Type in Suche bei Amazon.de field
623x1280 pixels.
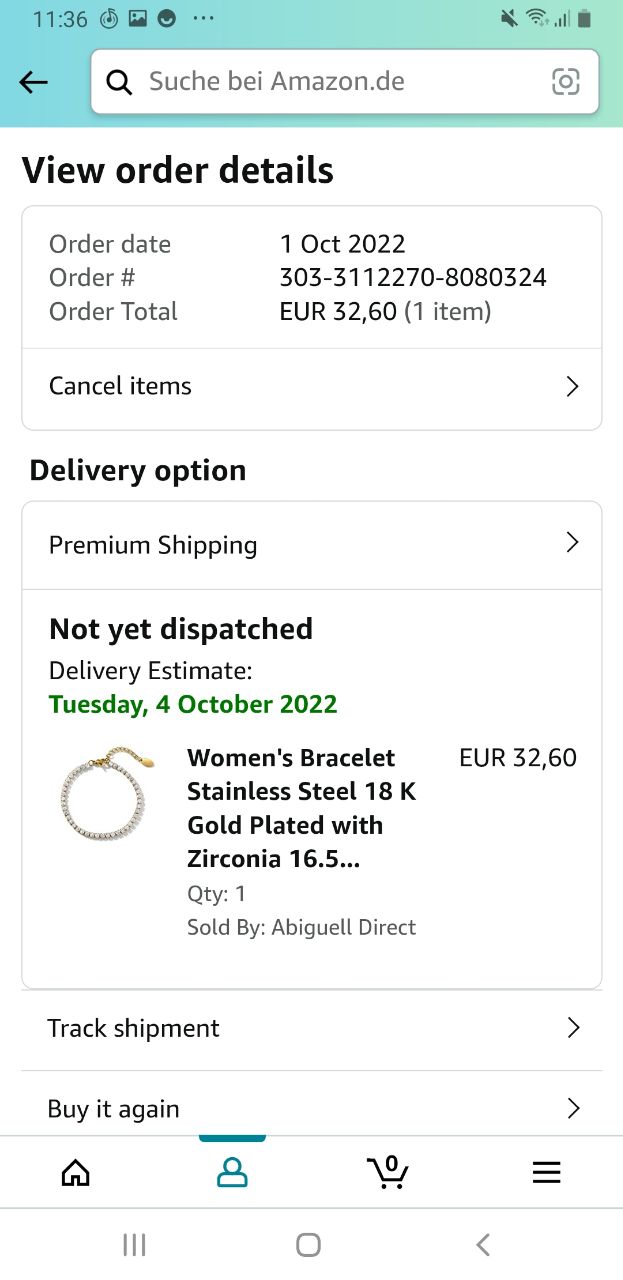point(340,82)
